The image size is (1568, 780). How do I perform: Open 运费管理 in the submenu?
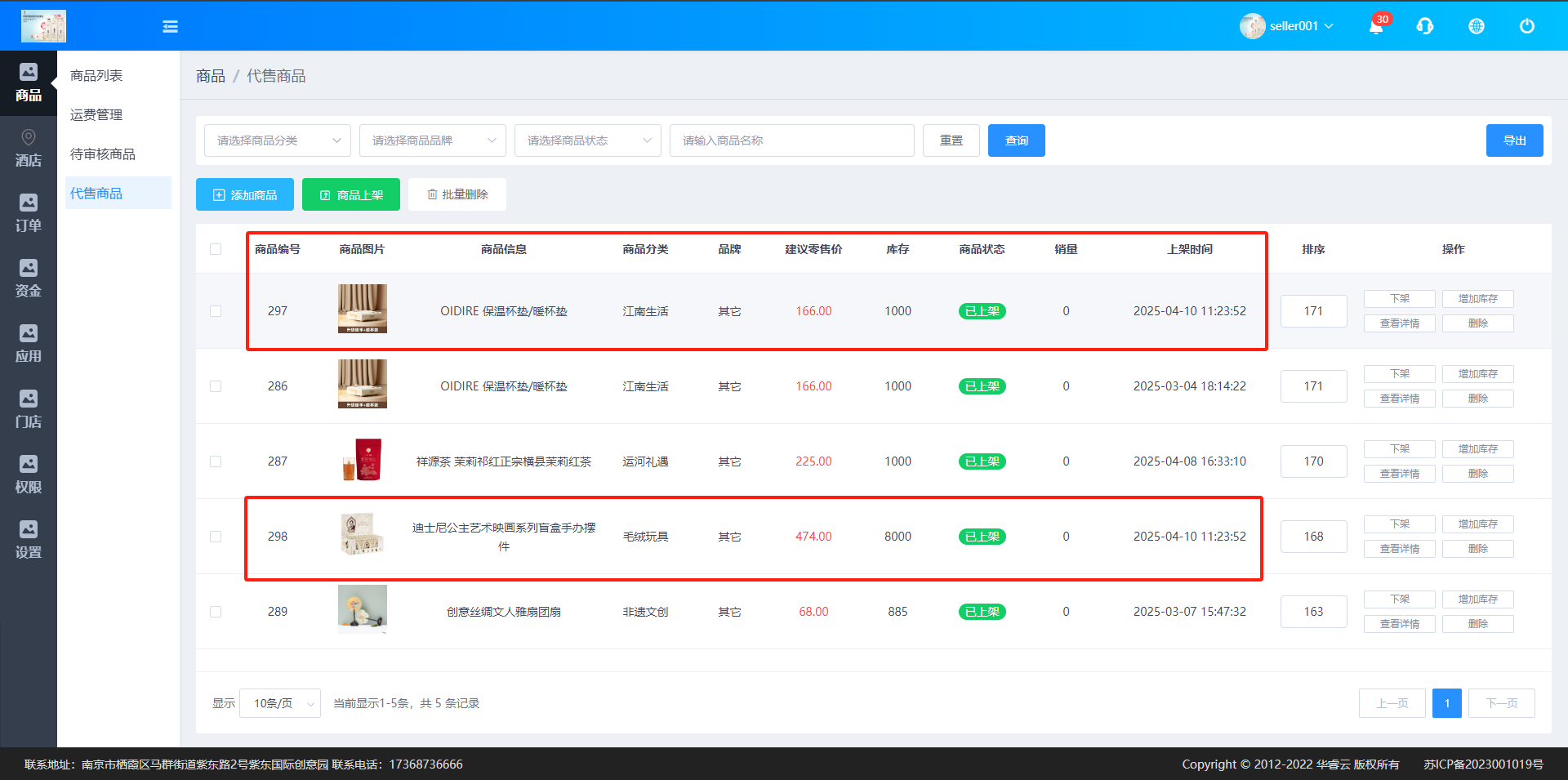coord(96,115)
